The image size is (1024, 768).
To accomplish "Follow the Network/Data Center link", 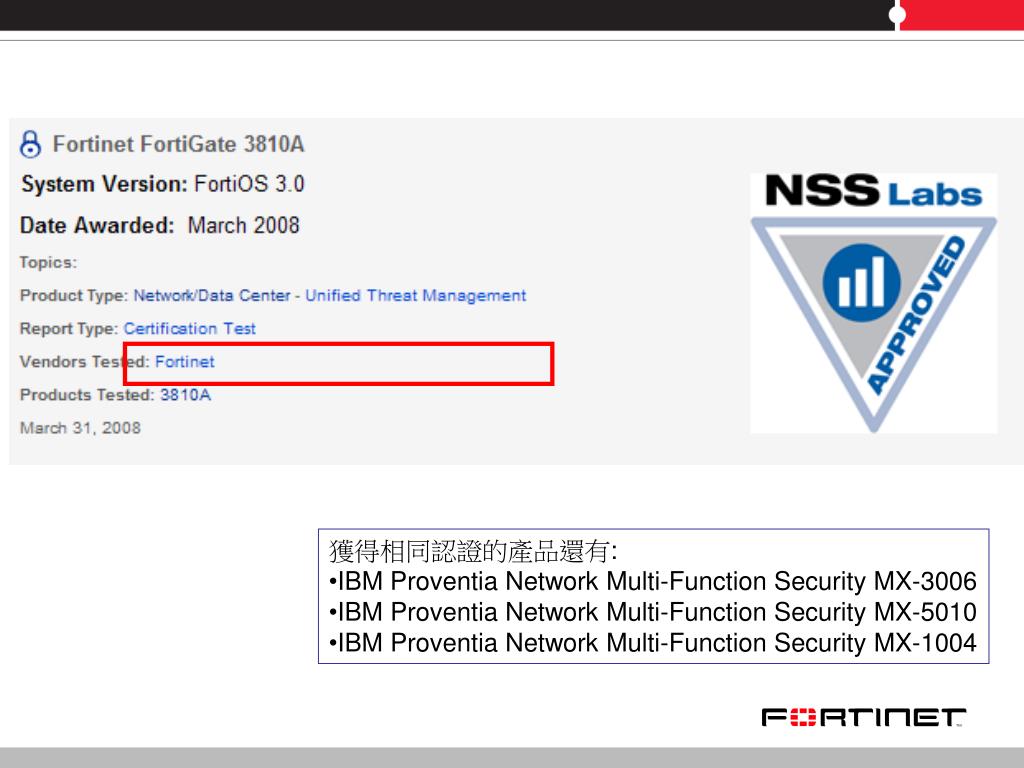I will coord(212,295).
